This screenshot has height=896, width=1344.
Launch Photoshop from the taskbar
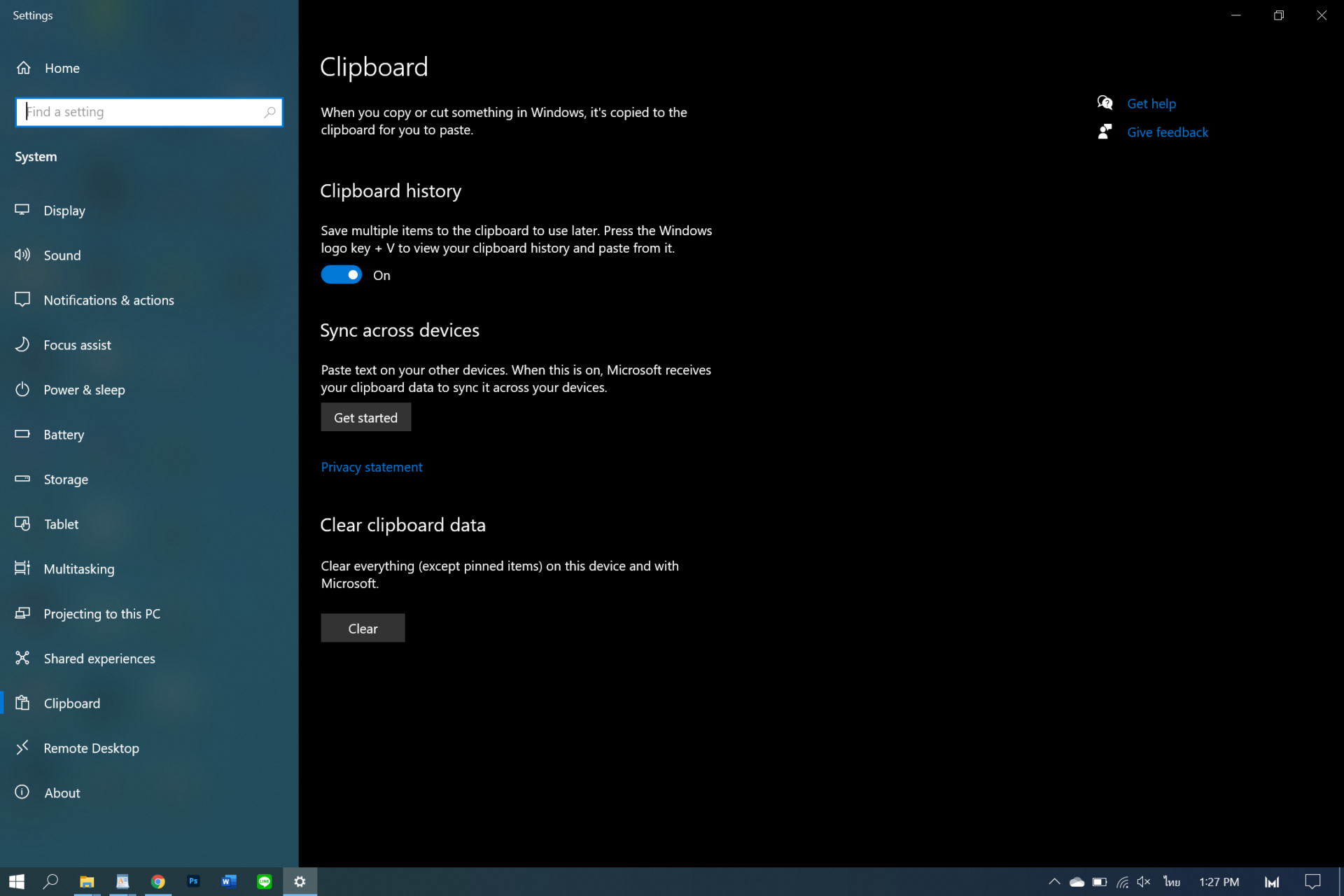click(x=193, y=881)
